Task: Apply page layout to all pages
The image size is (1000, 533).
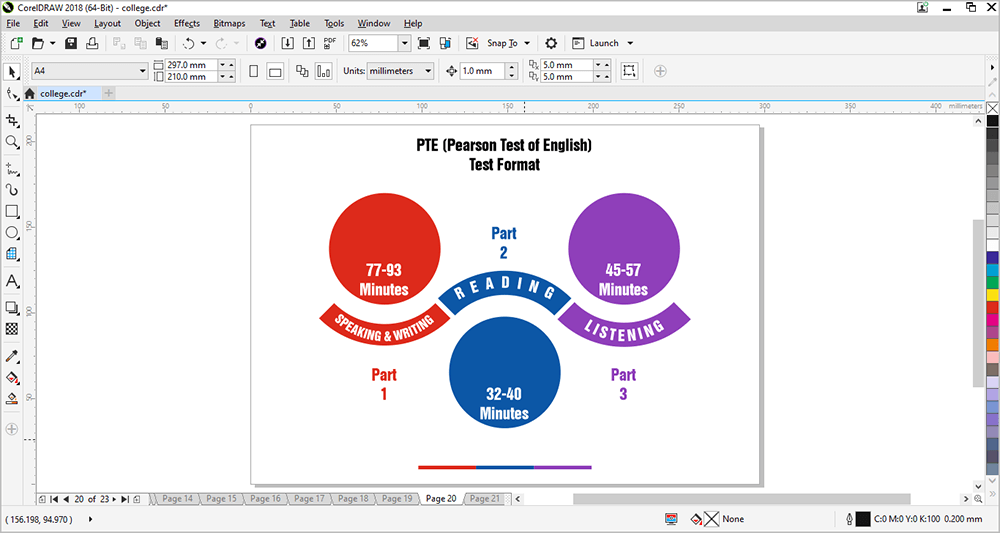Action: [x=302, y=71]
